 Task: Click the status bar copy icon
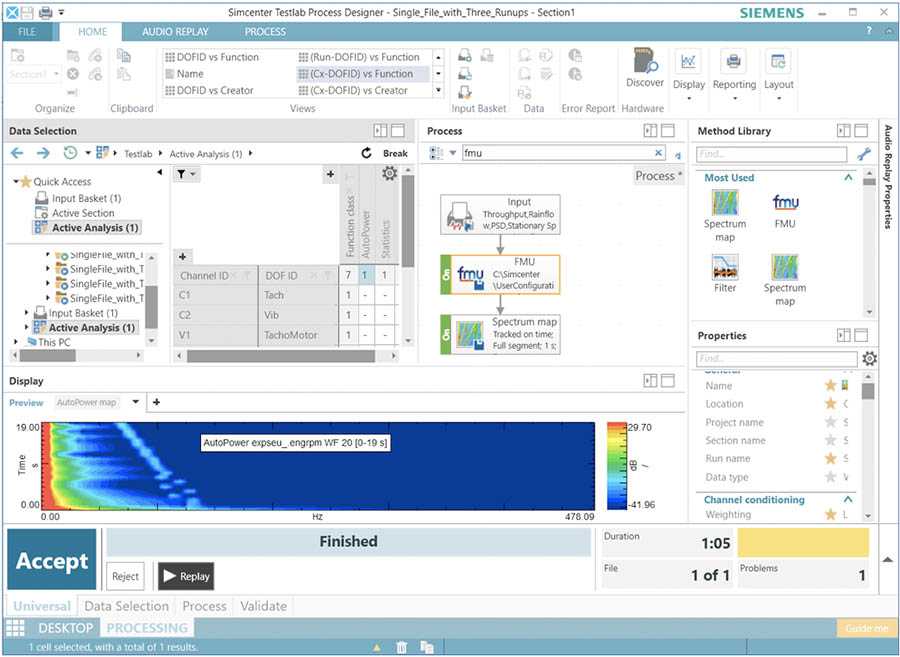(426, 647)
